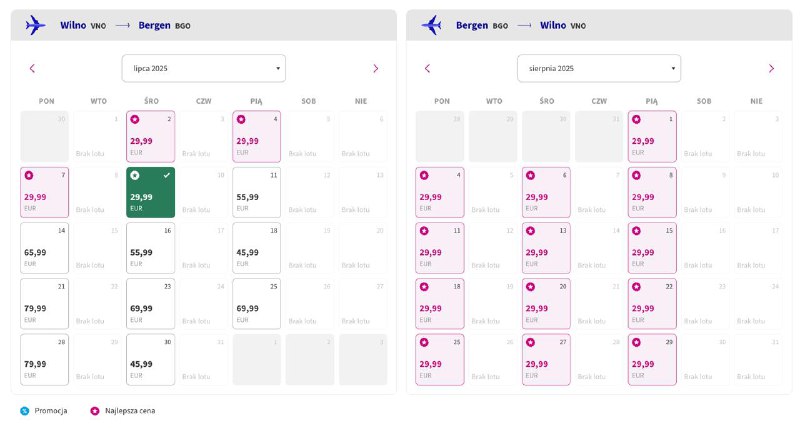
Task: Go to previous month in Bergen–Wilno calendar
Action: point(428,68)
